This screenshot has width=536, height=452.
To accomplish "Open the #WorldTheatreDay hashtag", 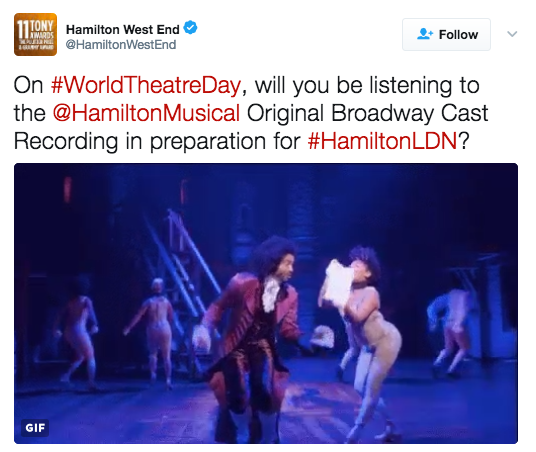I will (x=146, y=85).
